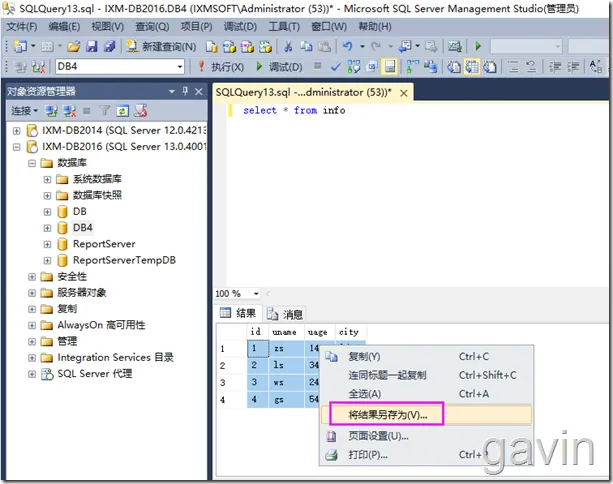Image resolution: width=613 pixels, height=484 pixels.
Task: Click the green Start play icon
Action: coord(478,46)
